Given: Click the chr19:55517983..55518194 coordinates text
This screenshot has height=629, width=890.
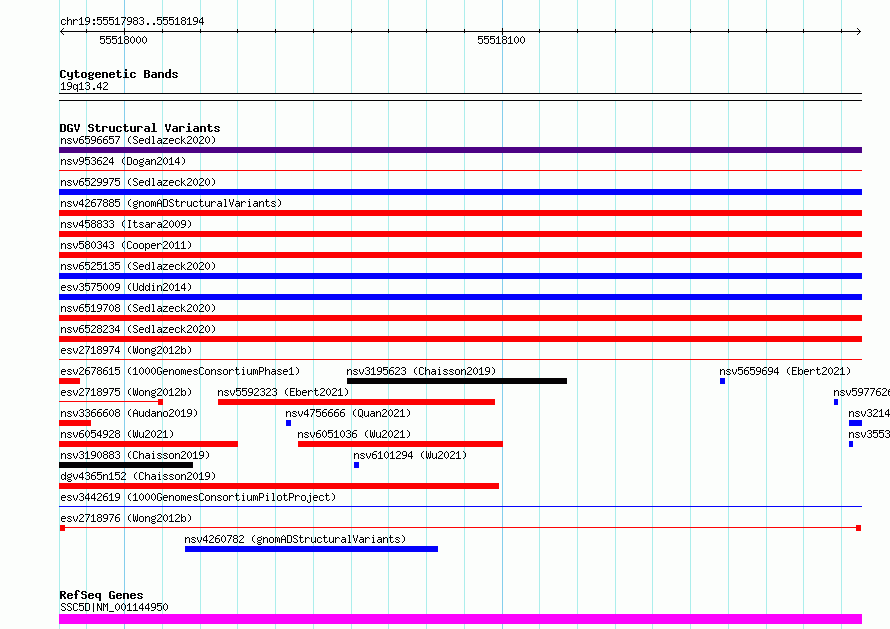Looking at the screenshot, I should click(x=132, y=22).
